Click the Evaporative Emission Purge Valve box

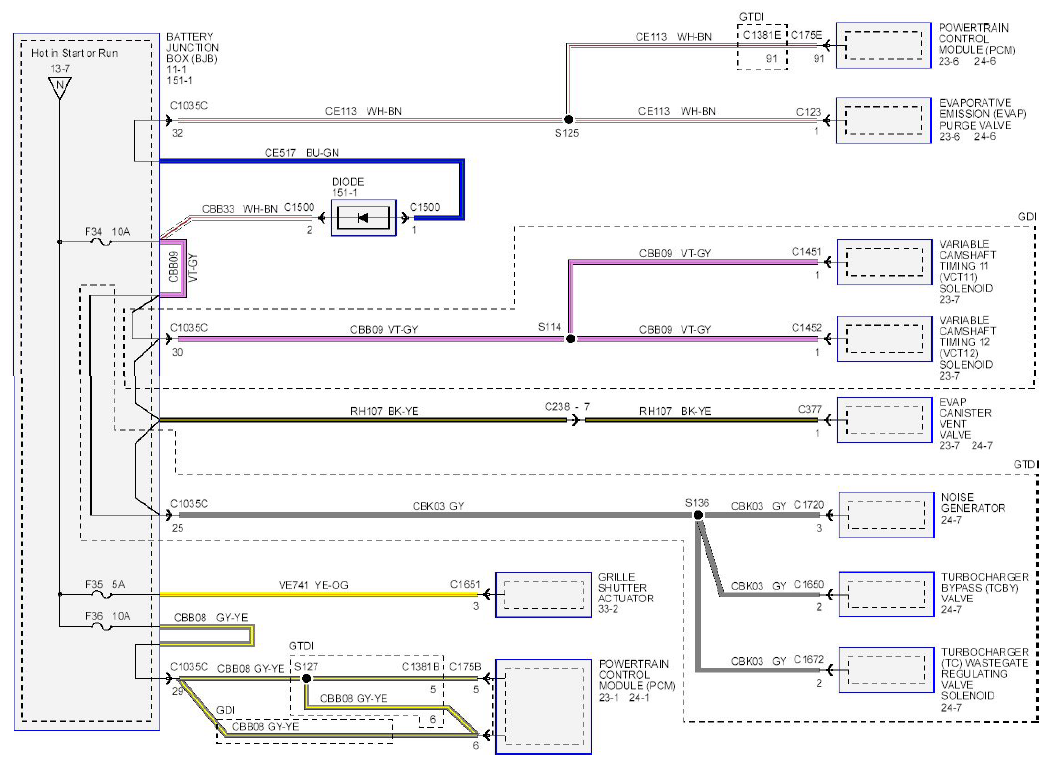click(884, 120)
